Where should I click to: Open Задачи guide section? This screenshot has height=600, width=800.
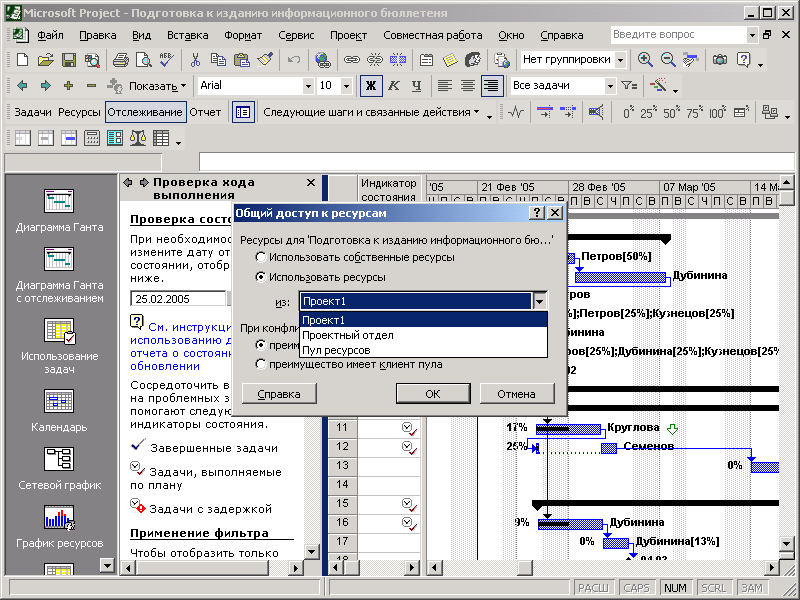coord(33,112)
